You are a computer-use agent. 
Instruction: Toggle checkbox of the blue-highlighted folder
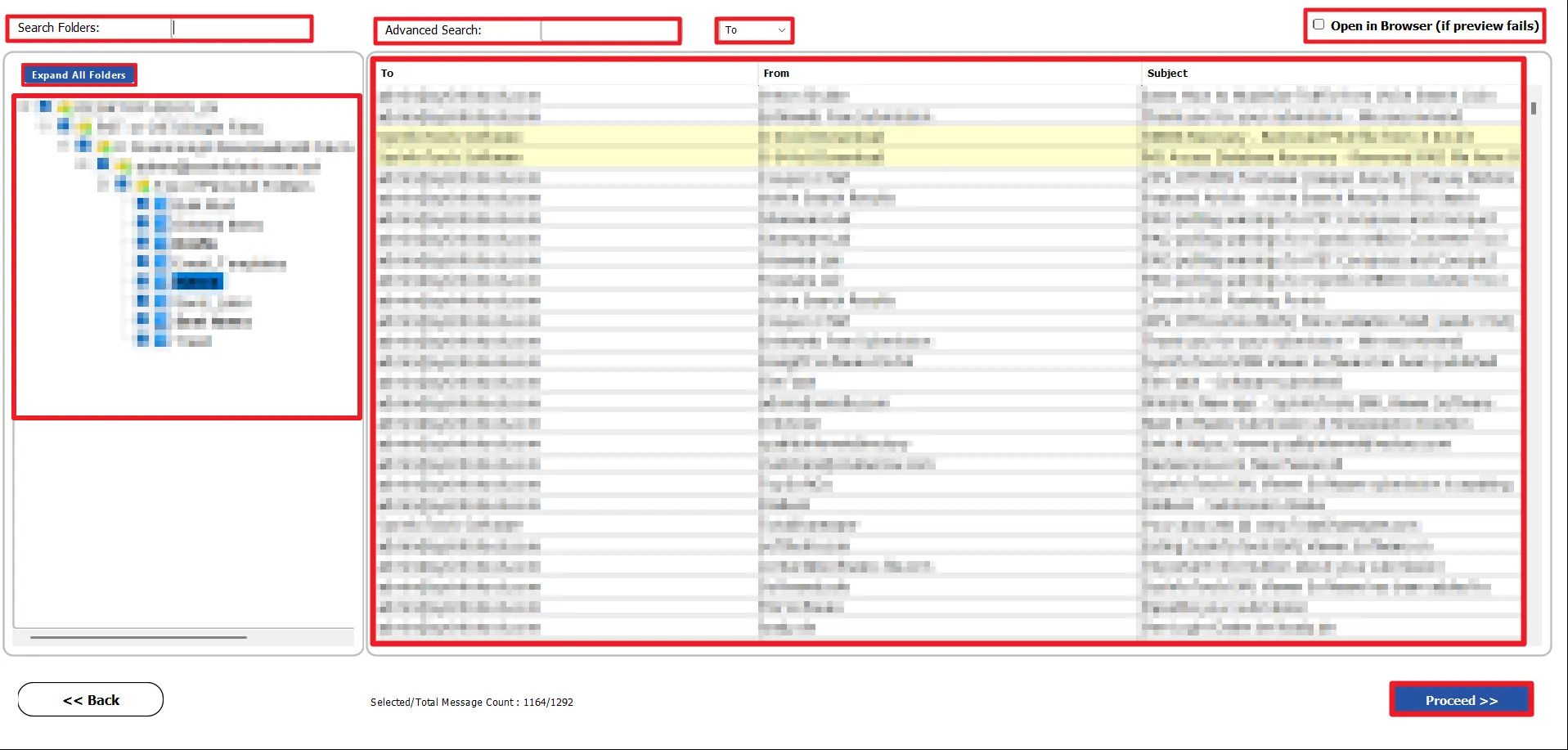click(143, 281)
